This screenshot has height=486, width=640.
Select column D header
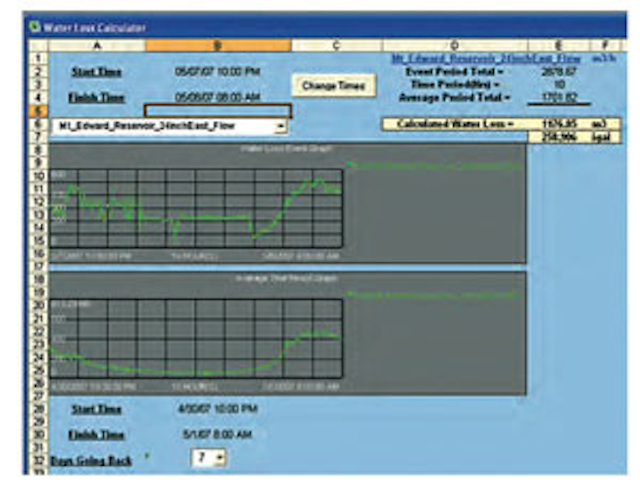pos(454,45)
